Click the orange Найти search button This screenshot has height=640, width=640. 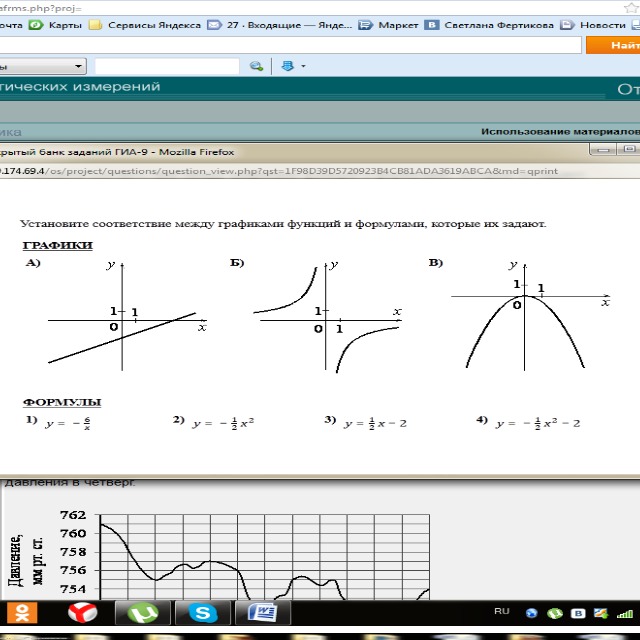click(x=613, y=45)
